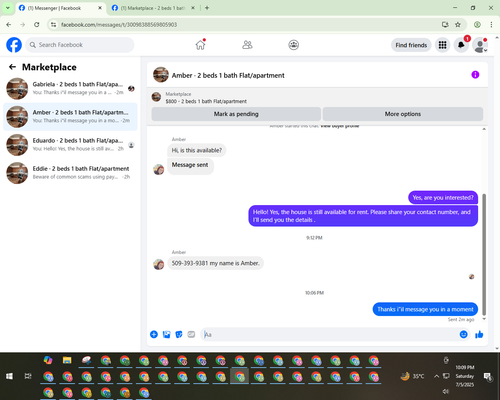Viewport: 500px width, 400px height.
Task: Show hidden system tray icons chevron
Action: (436, 376)
